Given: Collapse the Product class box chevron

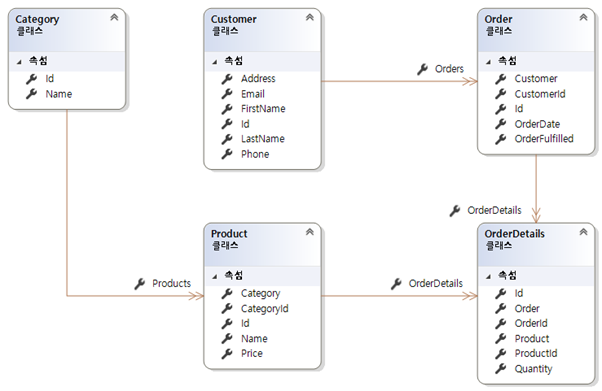Looking at the screenshot, I should (310, 232).
